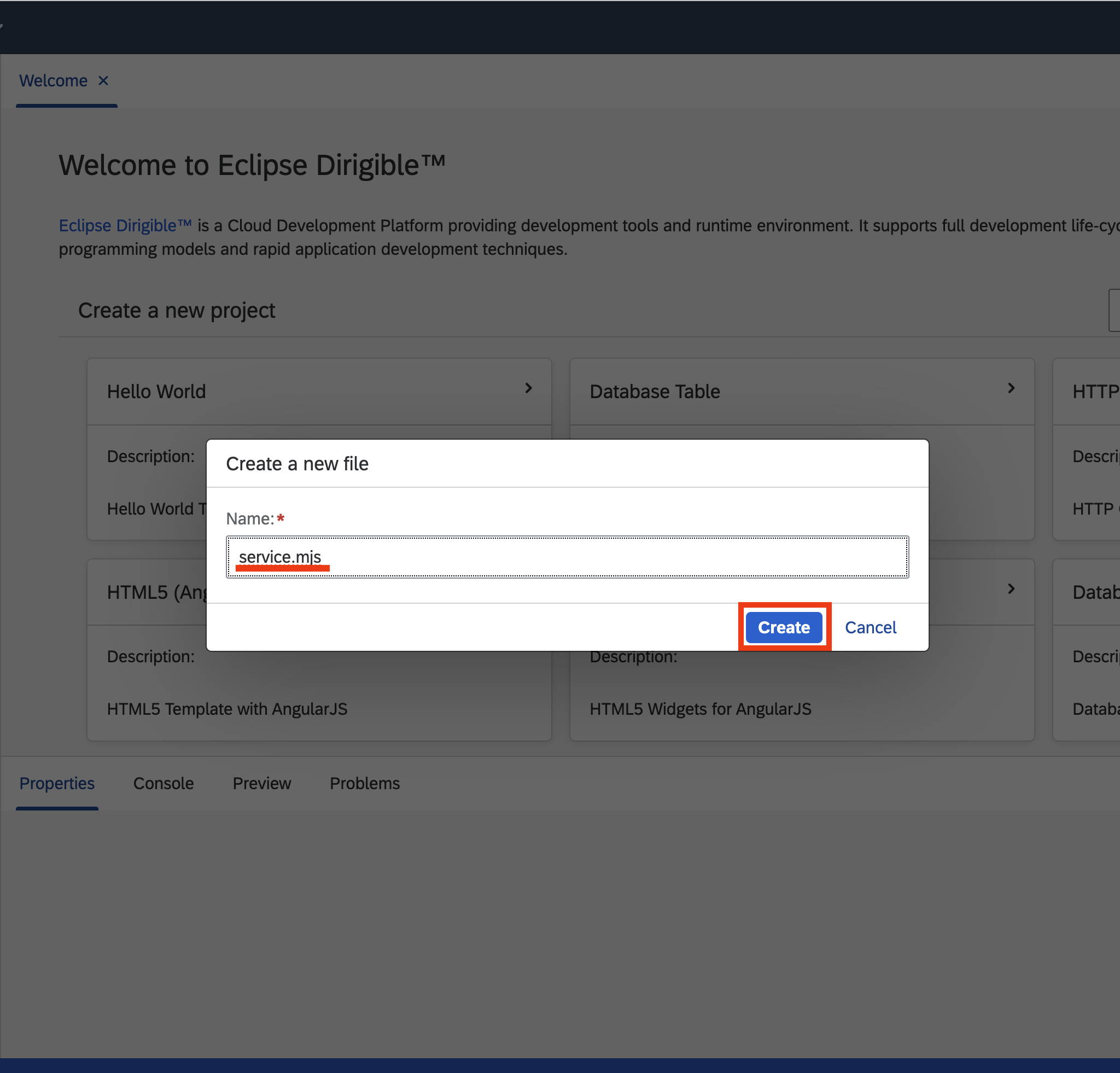This screenshot has width=1120, height=1073.
Task: Click the Name input field
Action: [x=567, y=557]
